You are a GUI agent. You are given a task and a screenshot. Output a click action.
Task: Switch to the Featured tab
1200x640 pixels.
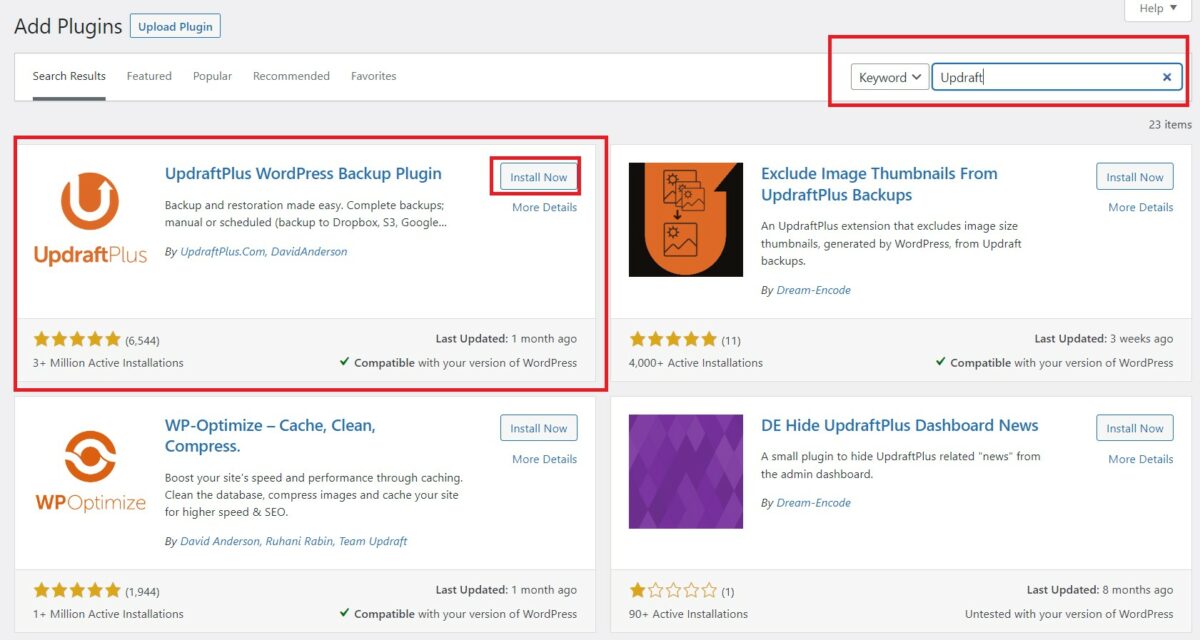pos(149,75)
